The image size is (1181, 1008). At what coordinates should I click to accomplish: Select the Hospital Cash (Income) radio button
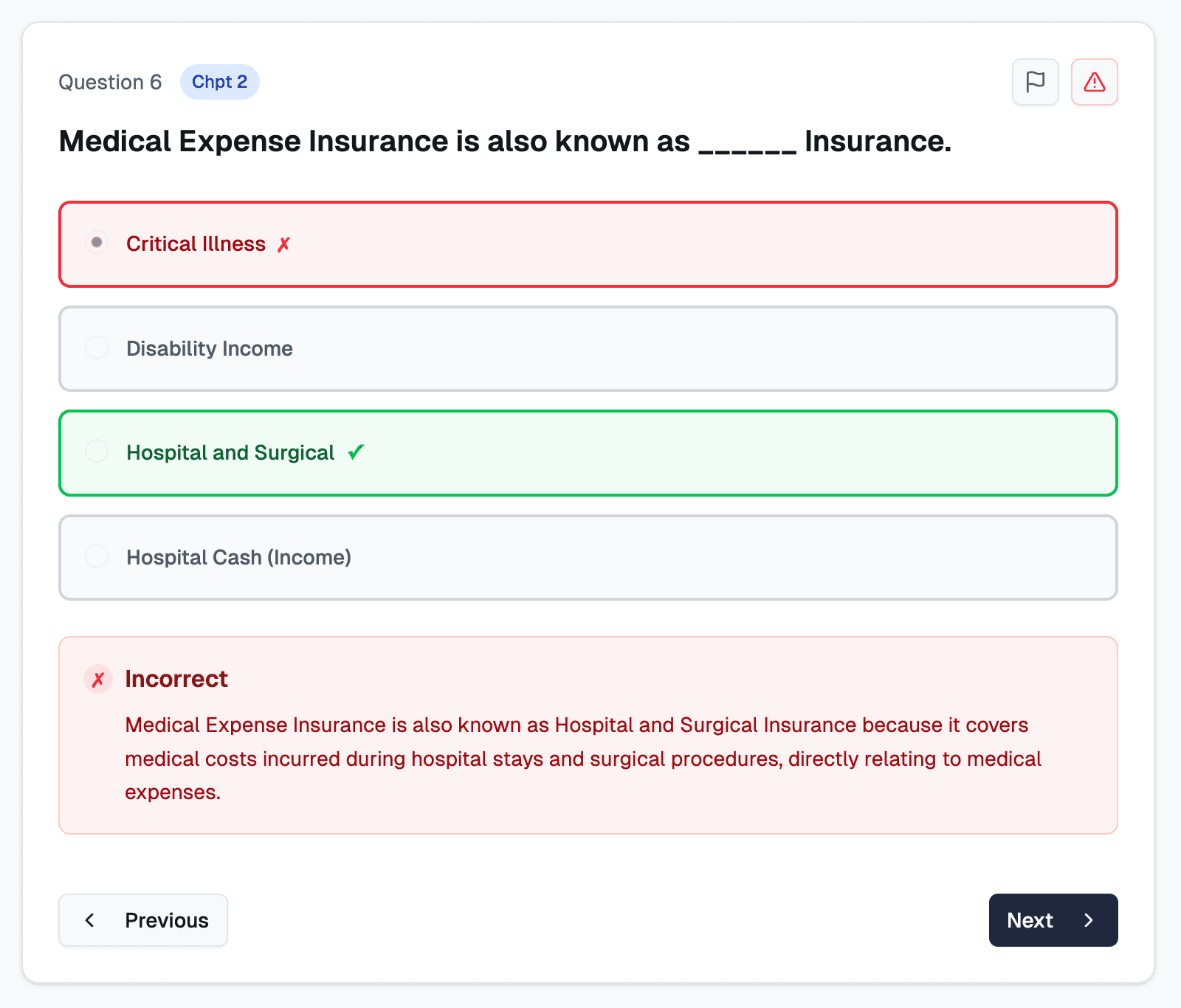[96, 556]
